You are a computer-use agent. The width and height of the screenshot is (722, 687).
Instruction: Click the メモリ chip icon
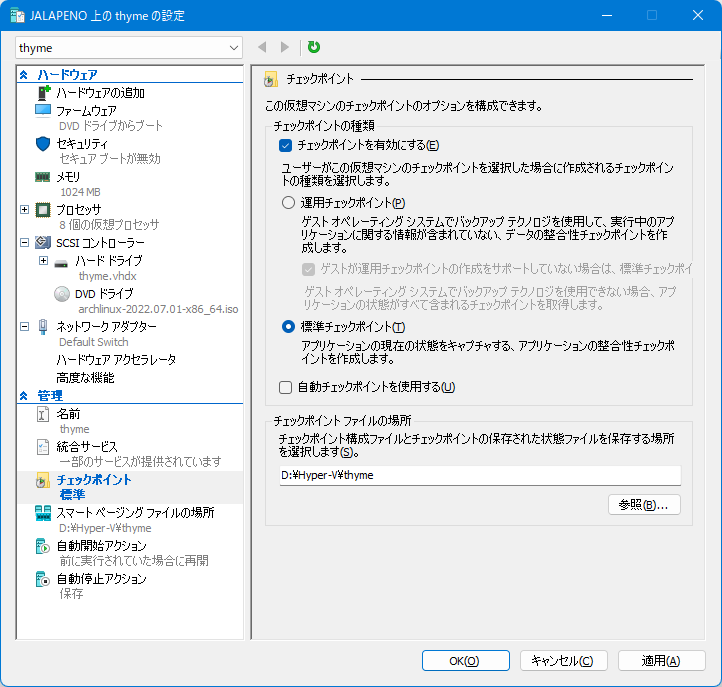pyautogui.click(x=42, y=177)
